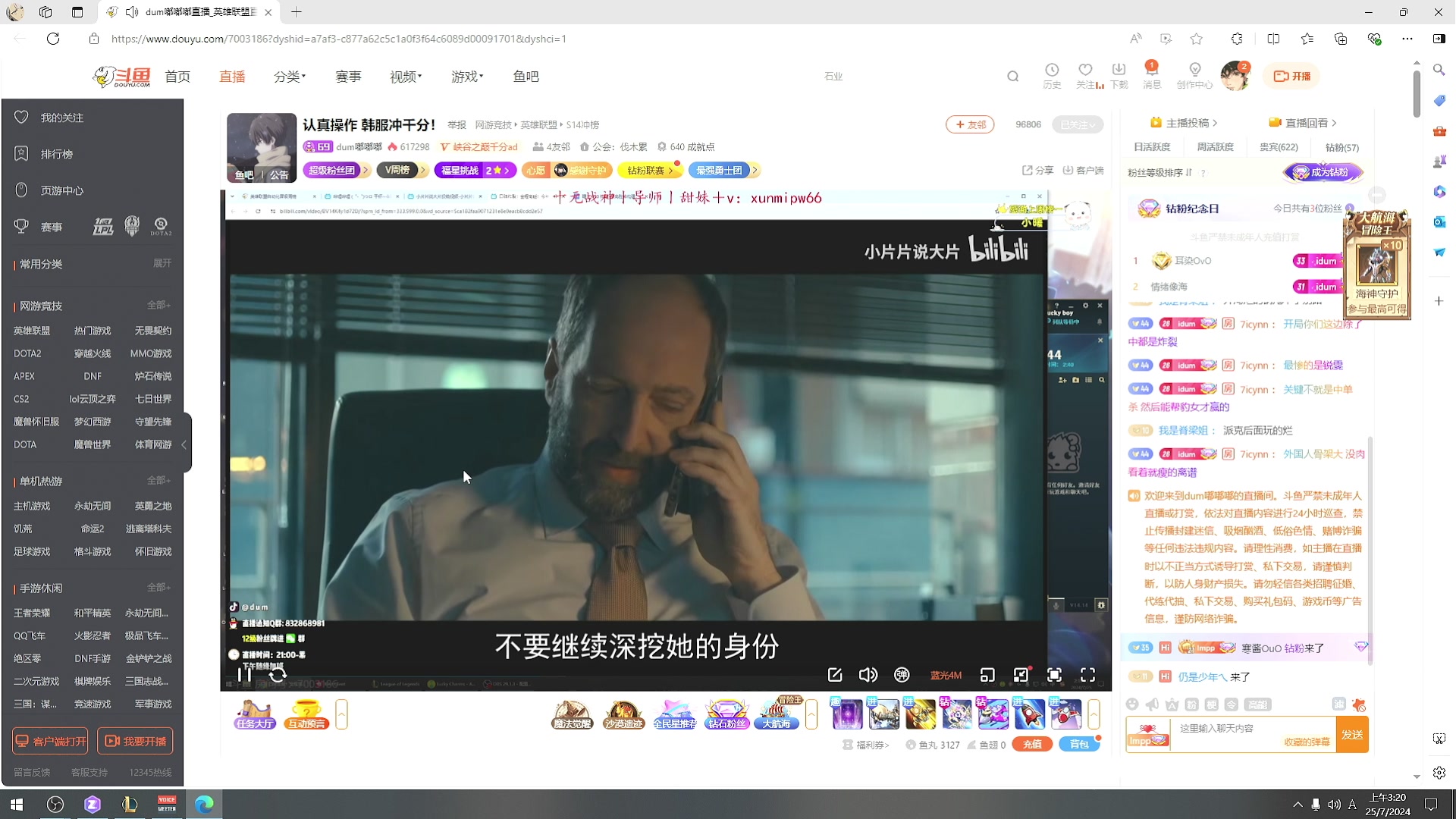Image resolution: width=1456 pixels, height=819 pixels.
Task: Open 视频 dropdown menu
Action: 406,77
